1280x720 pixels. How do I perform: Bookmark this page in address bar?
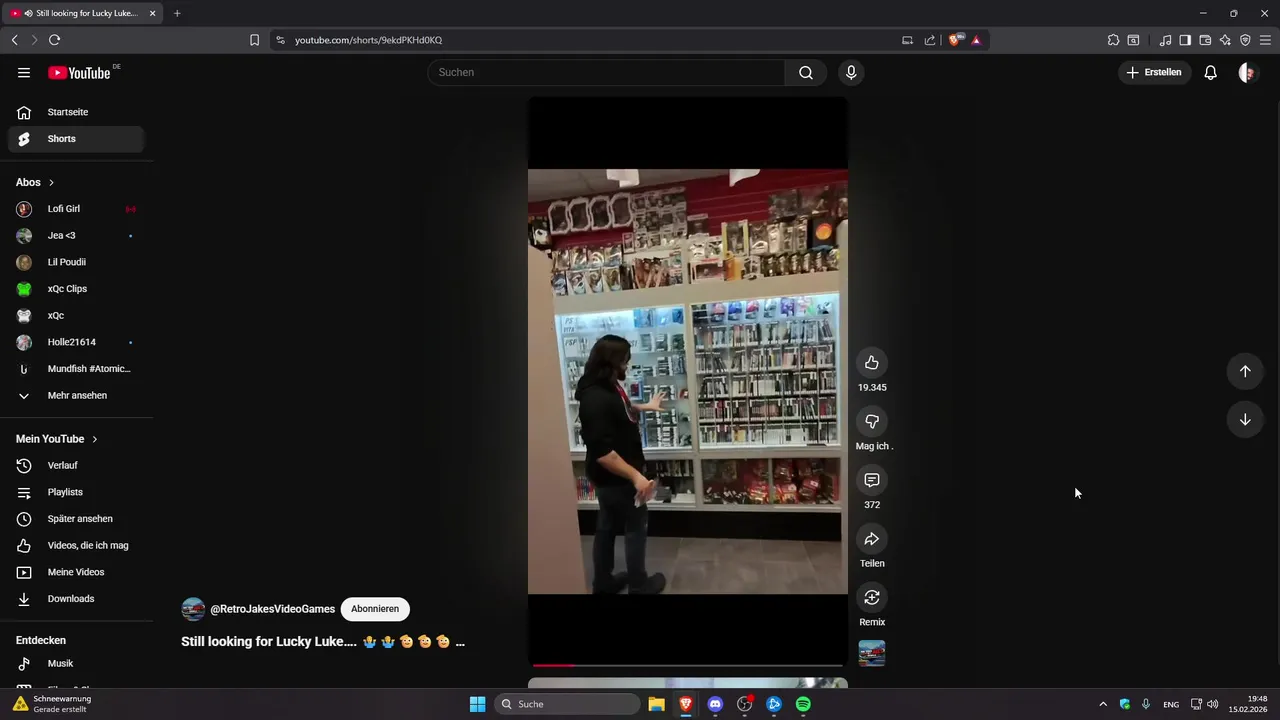(254, 40)
